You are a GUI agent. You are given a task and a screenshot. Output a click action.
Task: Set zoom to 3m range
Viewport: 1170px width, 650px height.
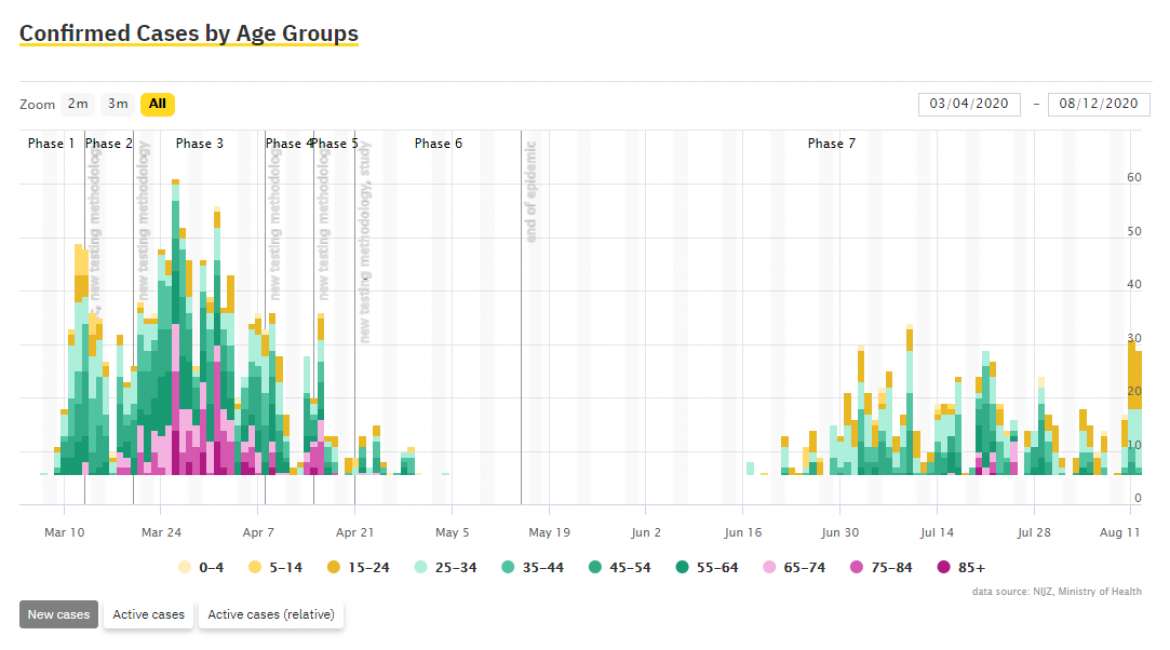pyautogui.click(x=118, y=104)
